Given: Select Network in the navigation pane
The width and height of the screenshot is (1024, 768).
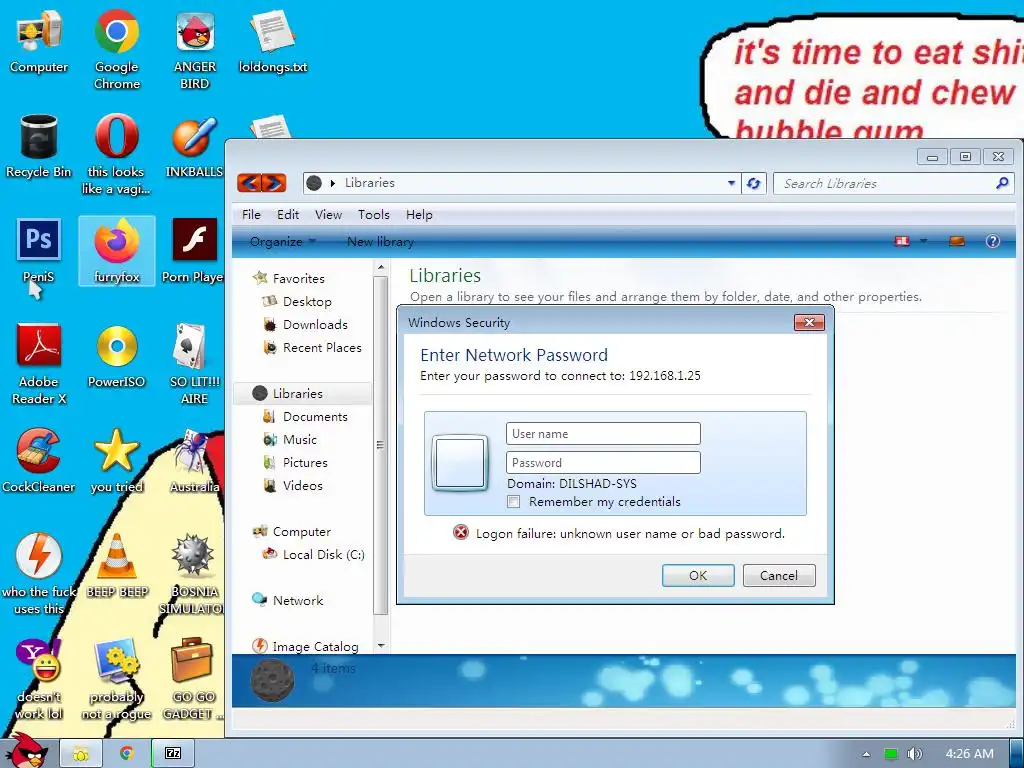Looking at the screenshot, I should (298, 600).
